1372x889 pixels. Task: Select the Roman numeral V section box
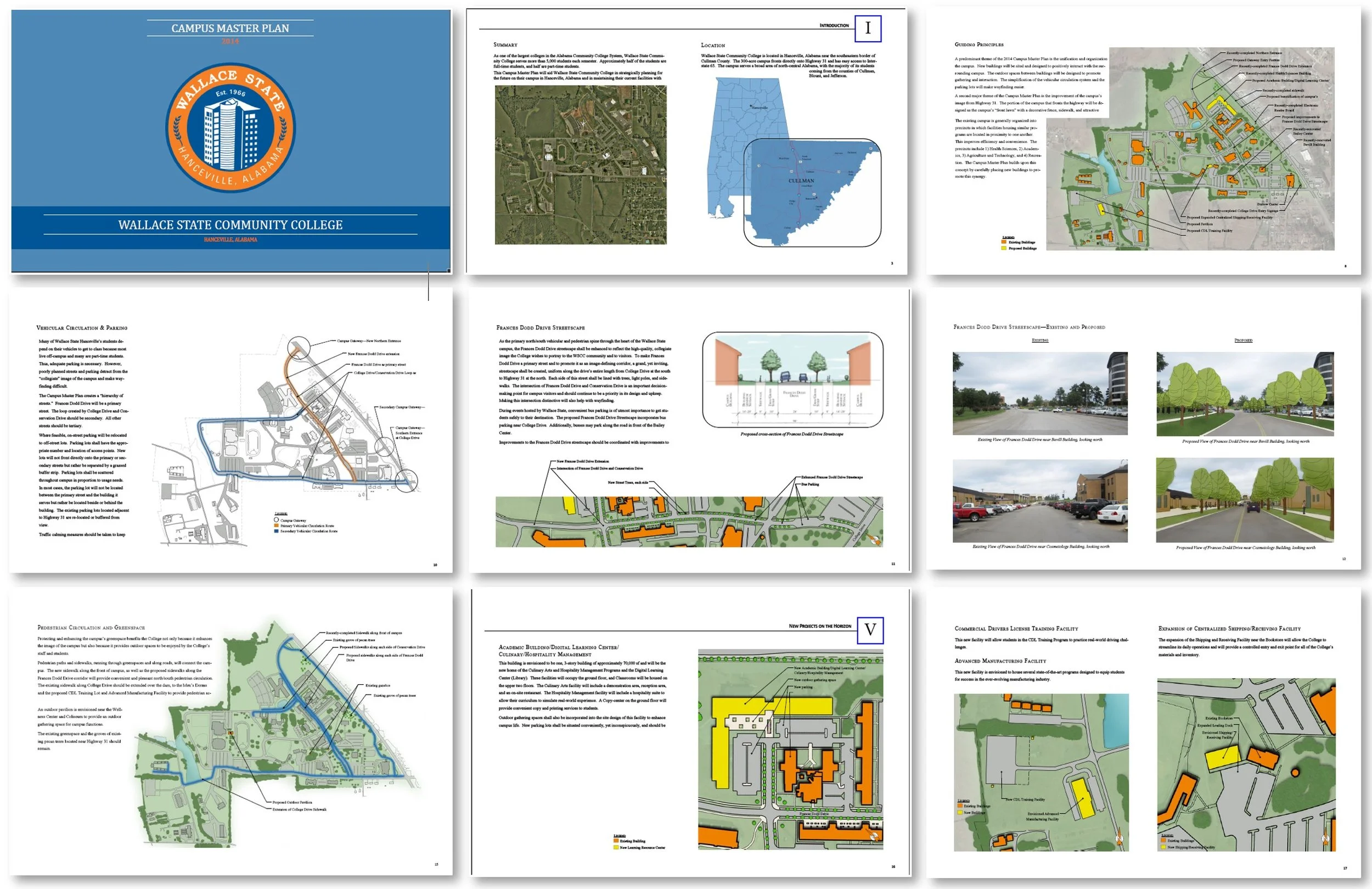(870, 630)
